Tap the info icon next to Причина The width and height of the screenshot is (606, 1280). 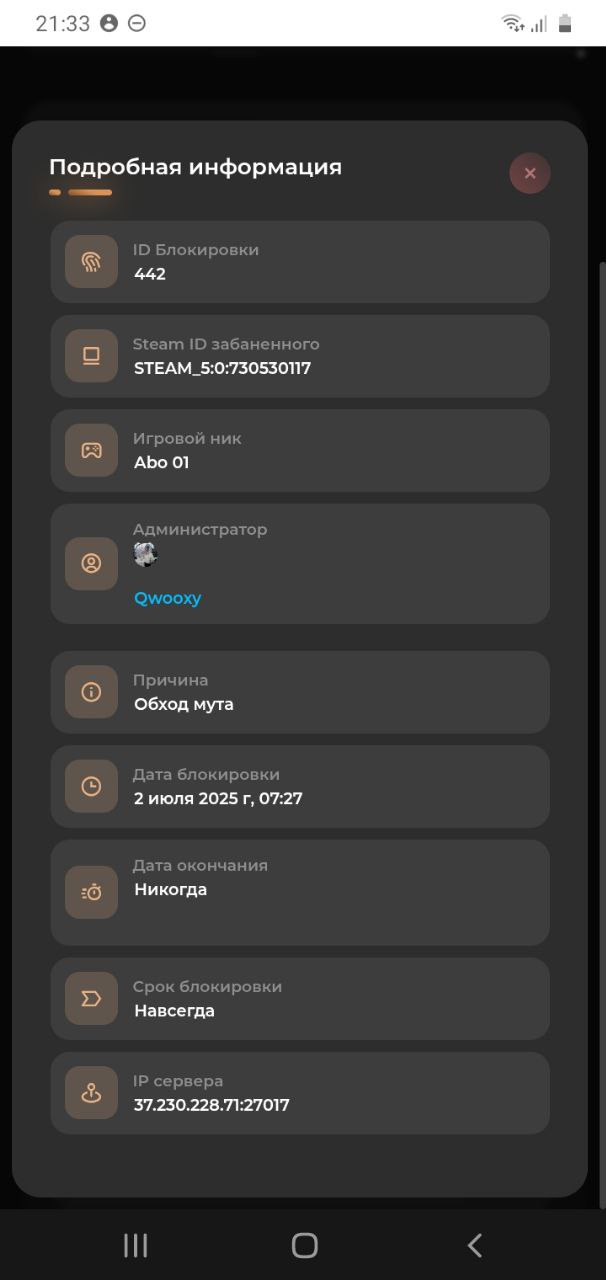tap(91, 692)
